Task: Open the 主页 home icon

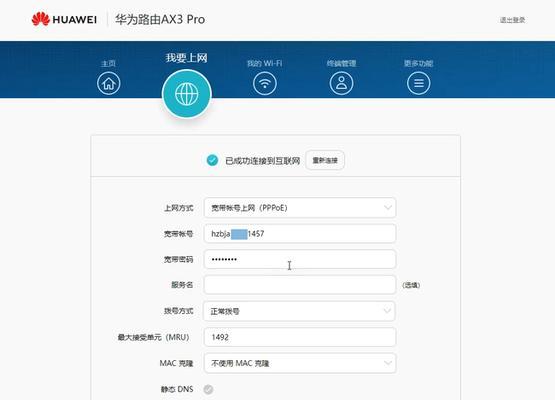Action: click(x=109, y=83)
